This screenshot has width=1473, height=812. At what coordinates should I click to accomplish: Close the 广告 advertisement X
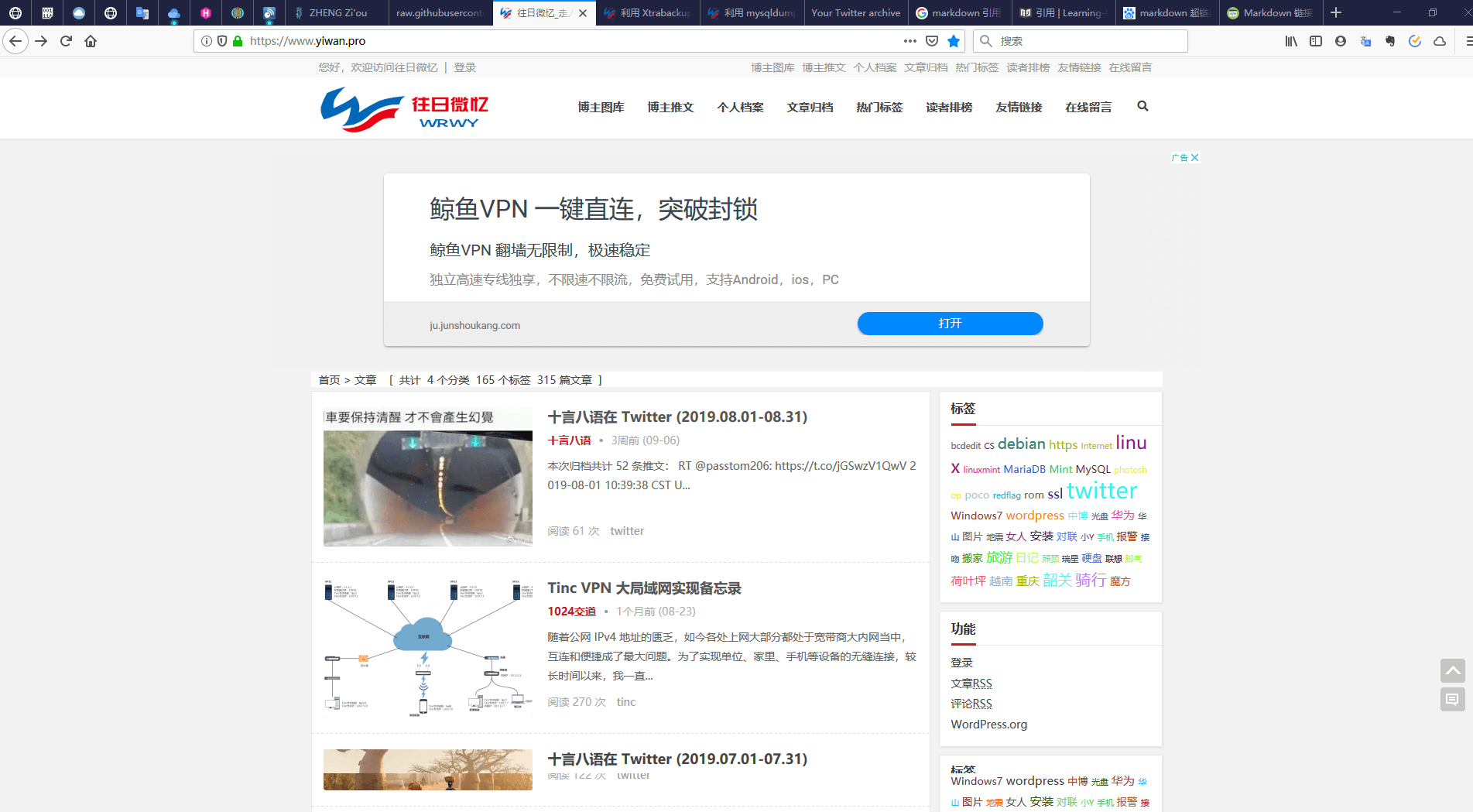point(1194,157)
